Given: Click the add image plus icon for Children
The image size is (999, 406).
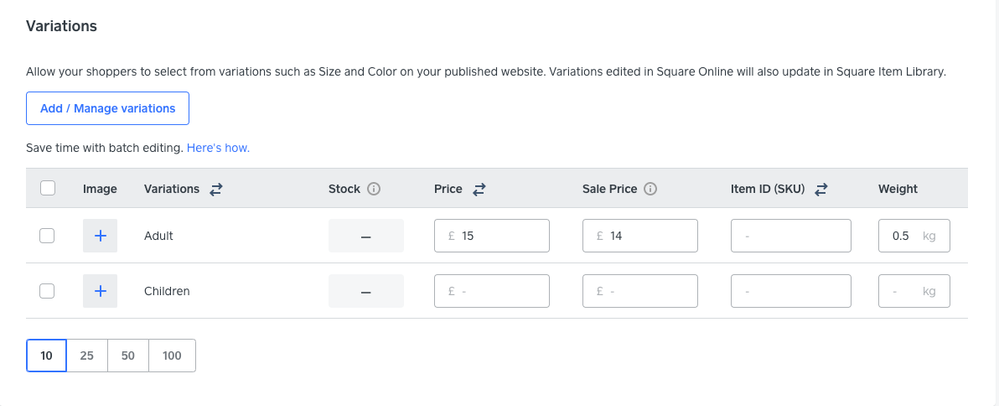Looking at the screenshot, I should coord(100,291).
